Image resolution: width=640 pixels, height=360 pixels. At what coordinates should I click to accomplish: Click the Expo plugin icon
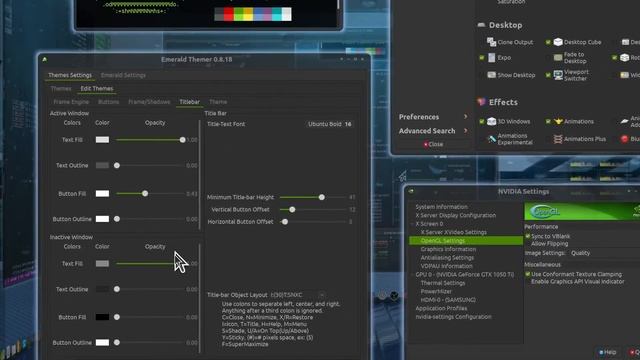coord(491,58)
